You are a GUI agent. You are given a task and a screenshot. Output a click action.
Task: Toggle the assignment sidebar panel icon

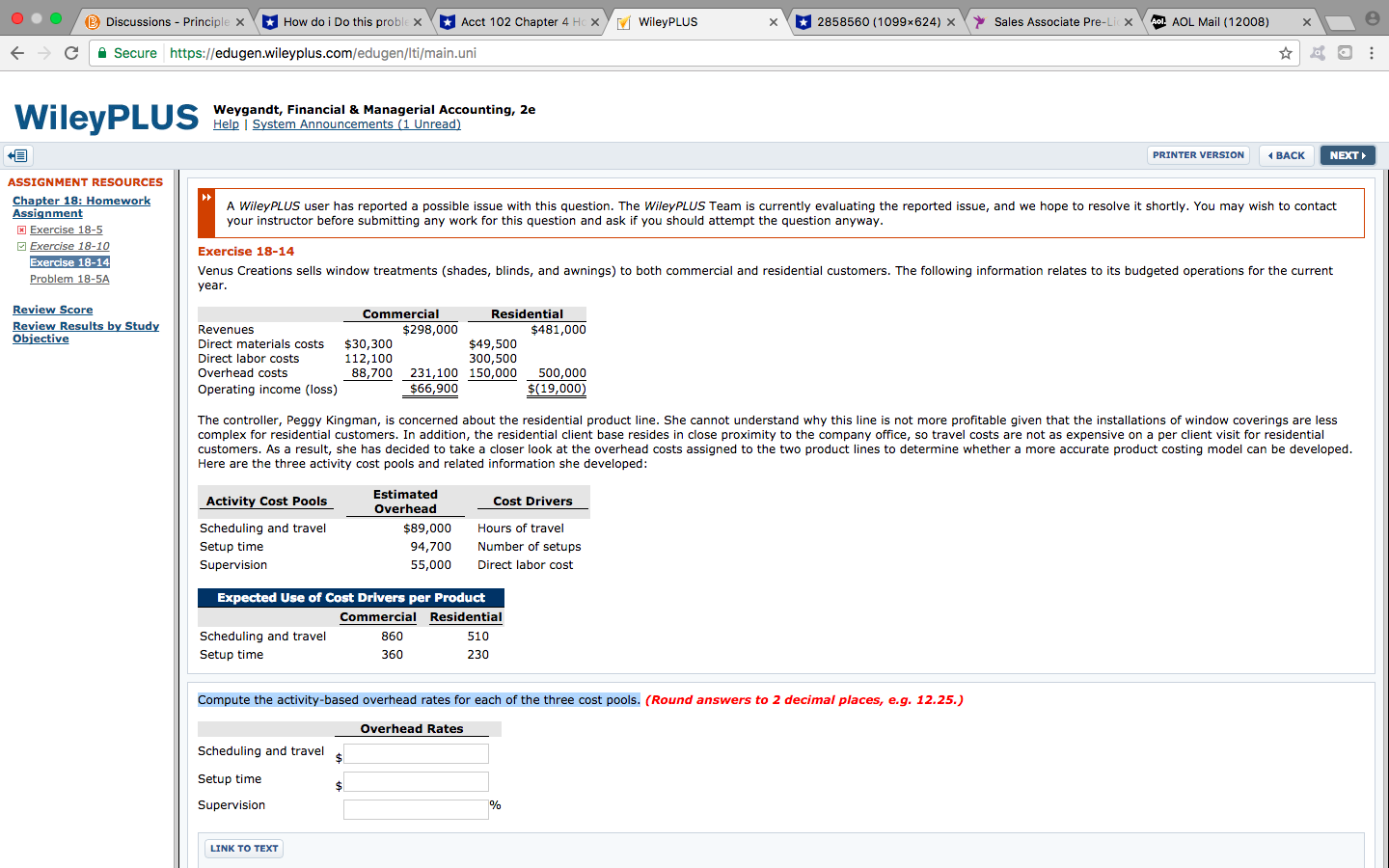coord(18,155)
